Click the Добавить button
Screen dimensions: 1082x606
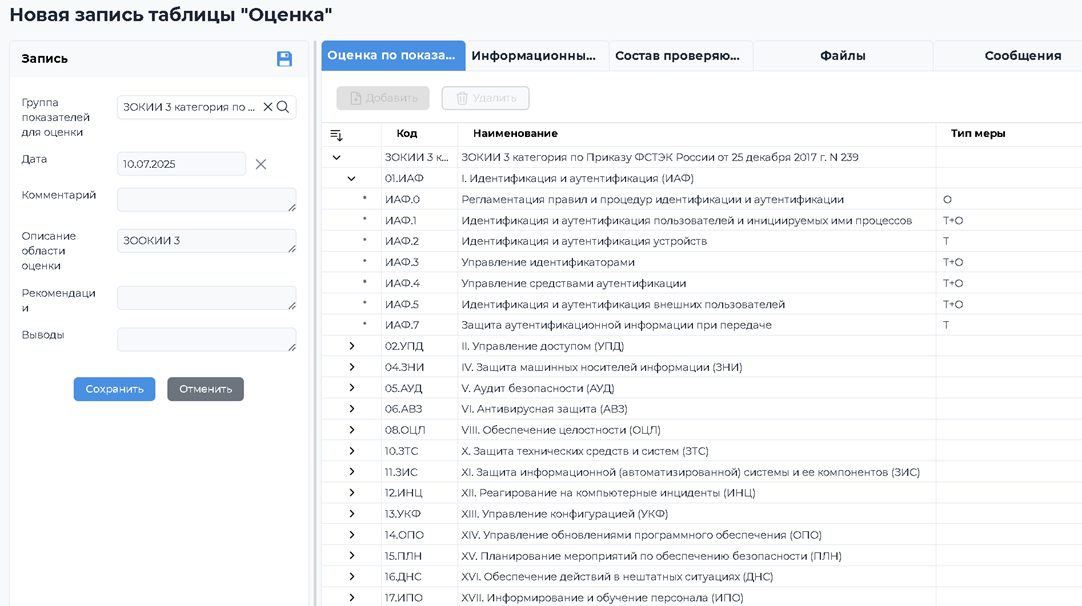coord(383,98)
